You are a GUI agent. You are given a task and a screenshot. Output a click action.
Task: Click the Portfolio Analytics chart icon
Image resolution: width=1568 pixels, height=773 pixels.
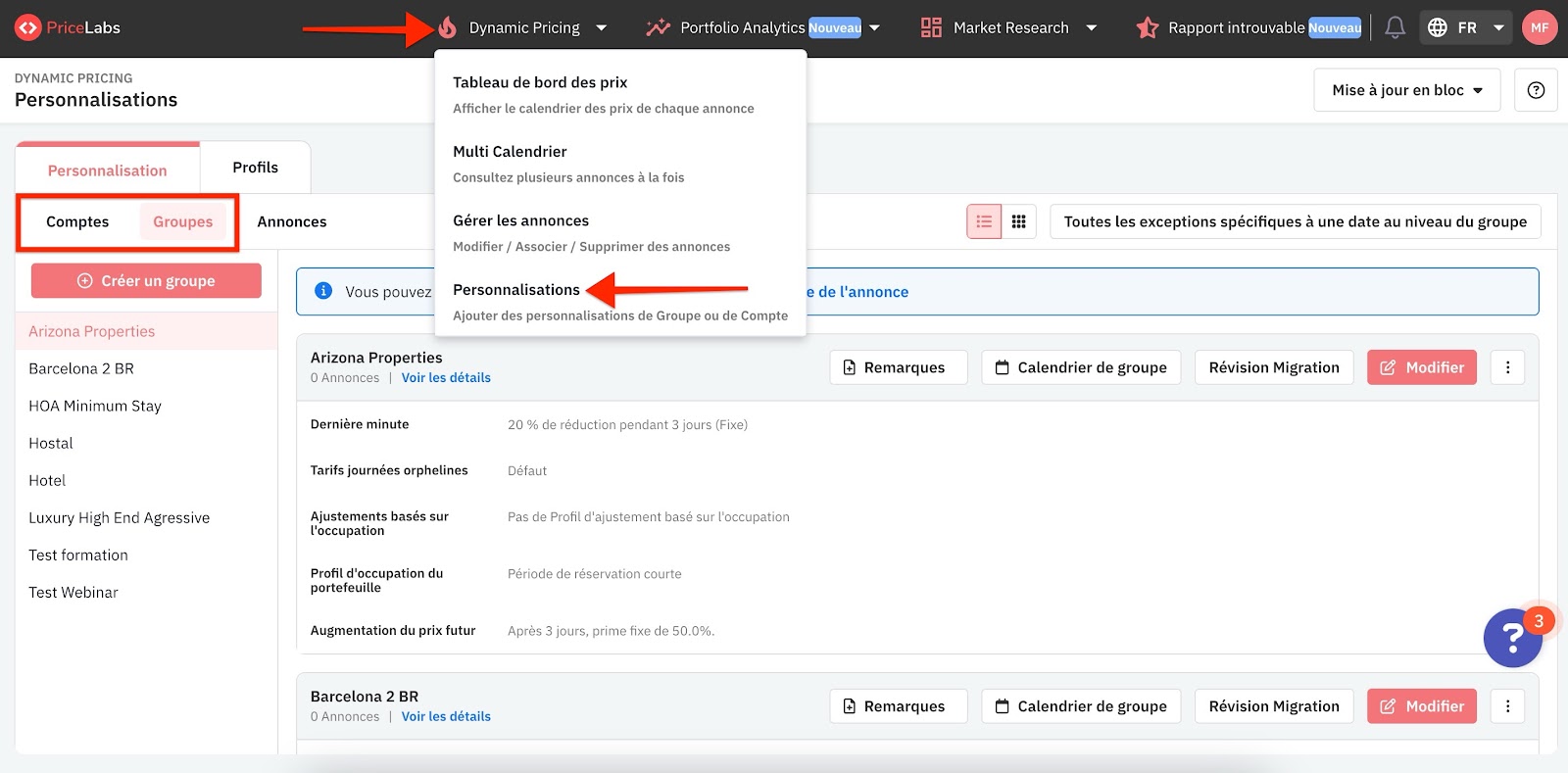tap(659, 27)
